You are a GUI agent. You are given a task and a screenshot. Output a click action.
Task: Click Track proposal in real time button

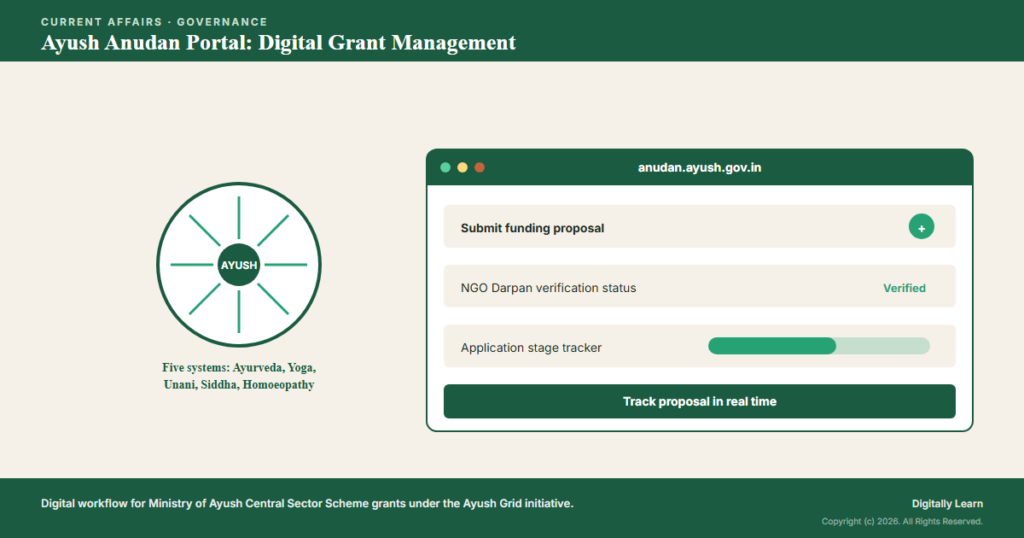coord(699,401)
